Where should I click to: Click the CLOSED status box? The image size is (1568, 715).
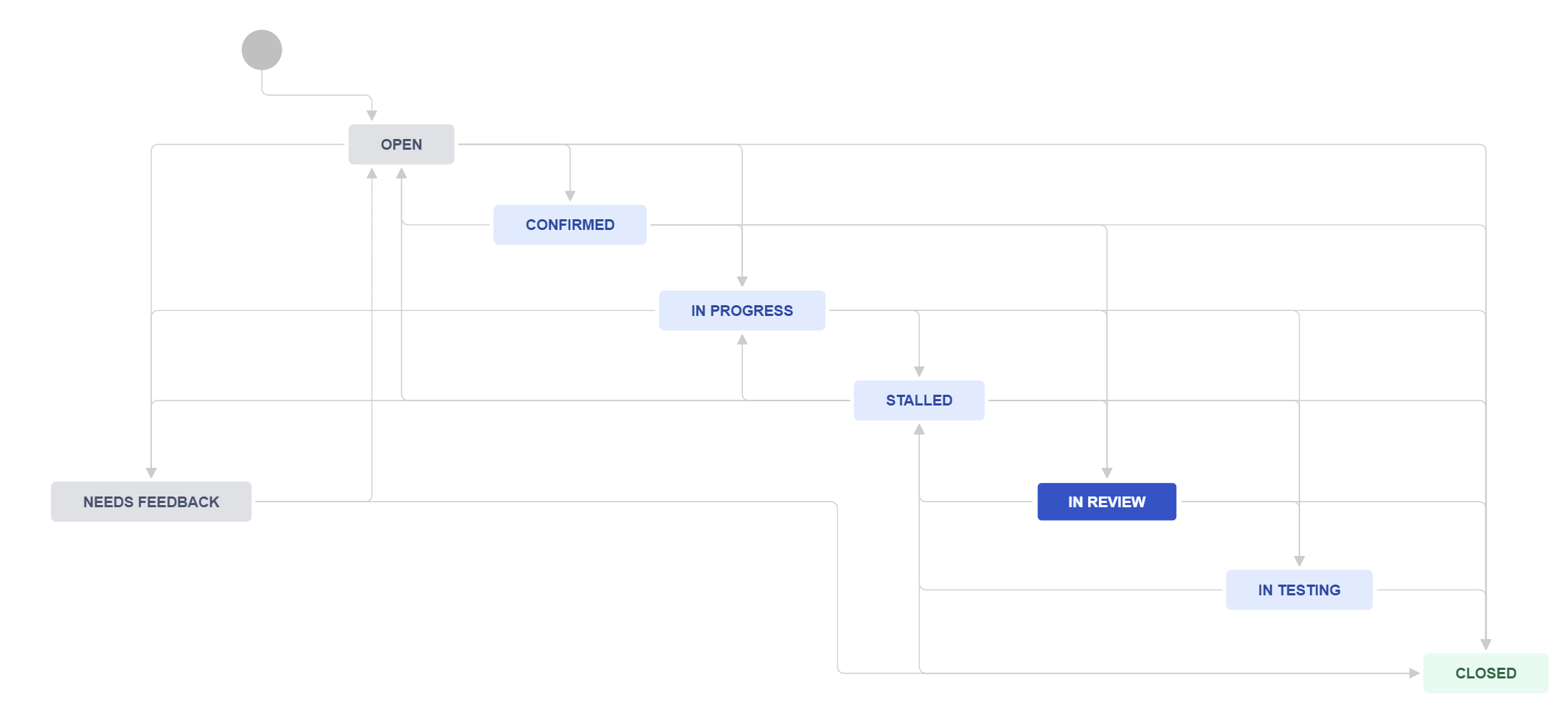(x=1486, y=673)
